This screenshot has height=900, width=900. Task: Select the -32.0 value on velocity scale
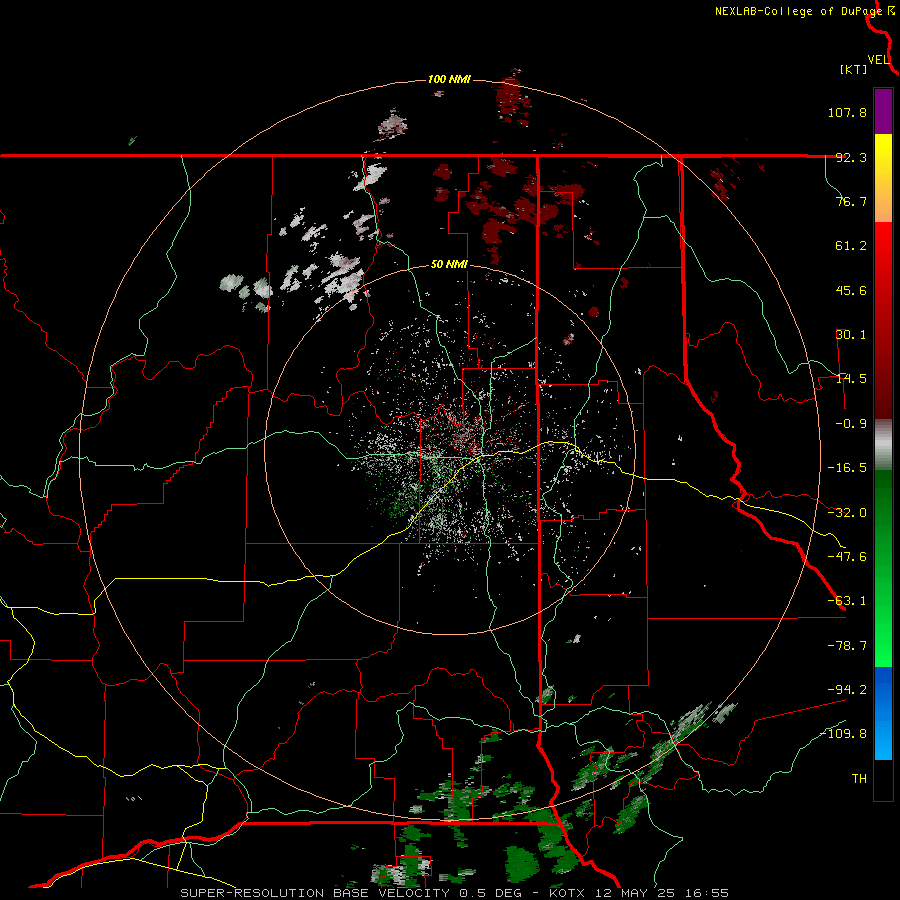tap(847, 513)
